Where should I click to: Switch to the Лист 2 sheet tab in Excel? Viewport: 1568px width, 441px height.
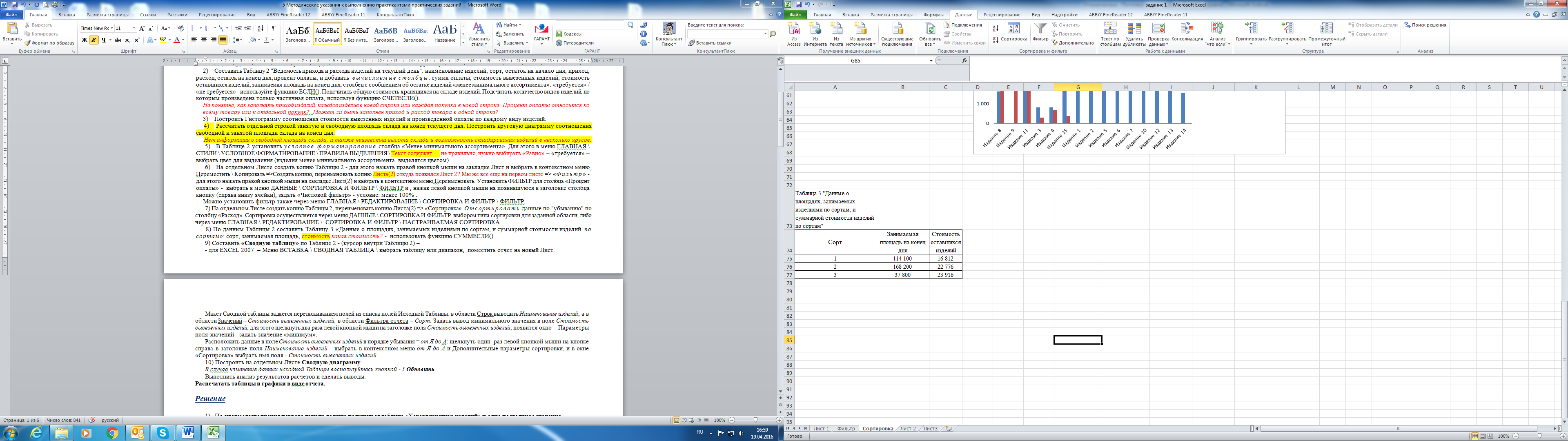pyautogui.click(x=908, y=429)
